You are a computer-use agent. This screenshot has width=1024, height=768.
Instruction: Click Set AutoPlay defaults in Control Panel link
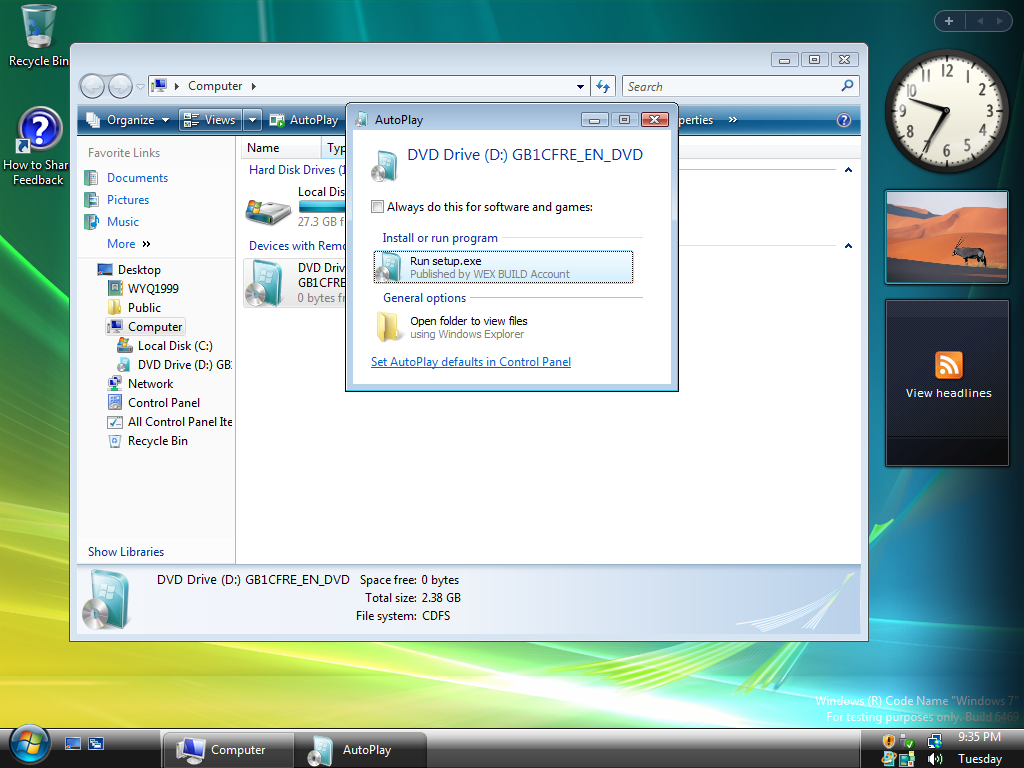tap(470, 362)
